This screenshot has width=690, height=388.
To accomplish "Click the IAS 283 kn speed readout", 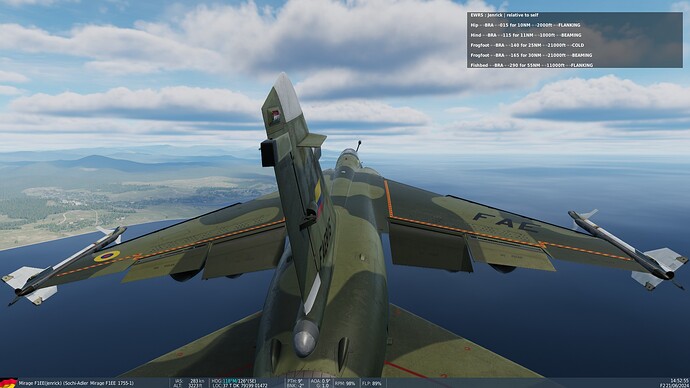I will [x=190, y=381].
